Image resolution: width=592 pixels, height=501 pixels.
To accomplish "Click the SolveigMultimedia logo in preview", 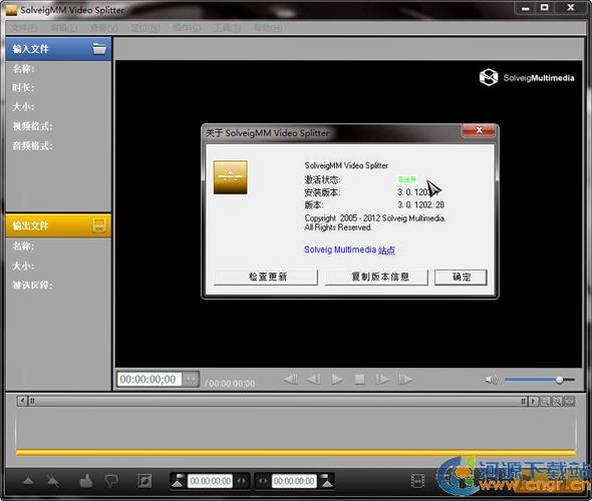I will pos(527,77).
